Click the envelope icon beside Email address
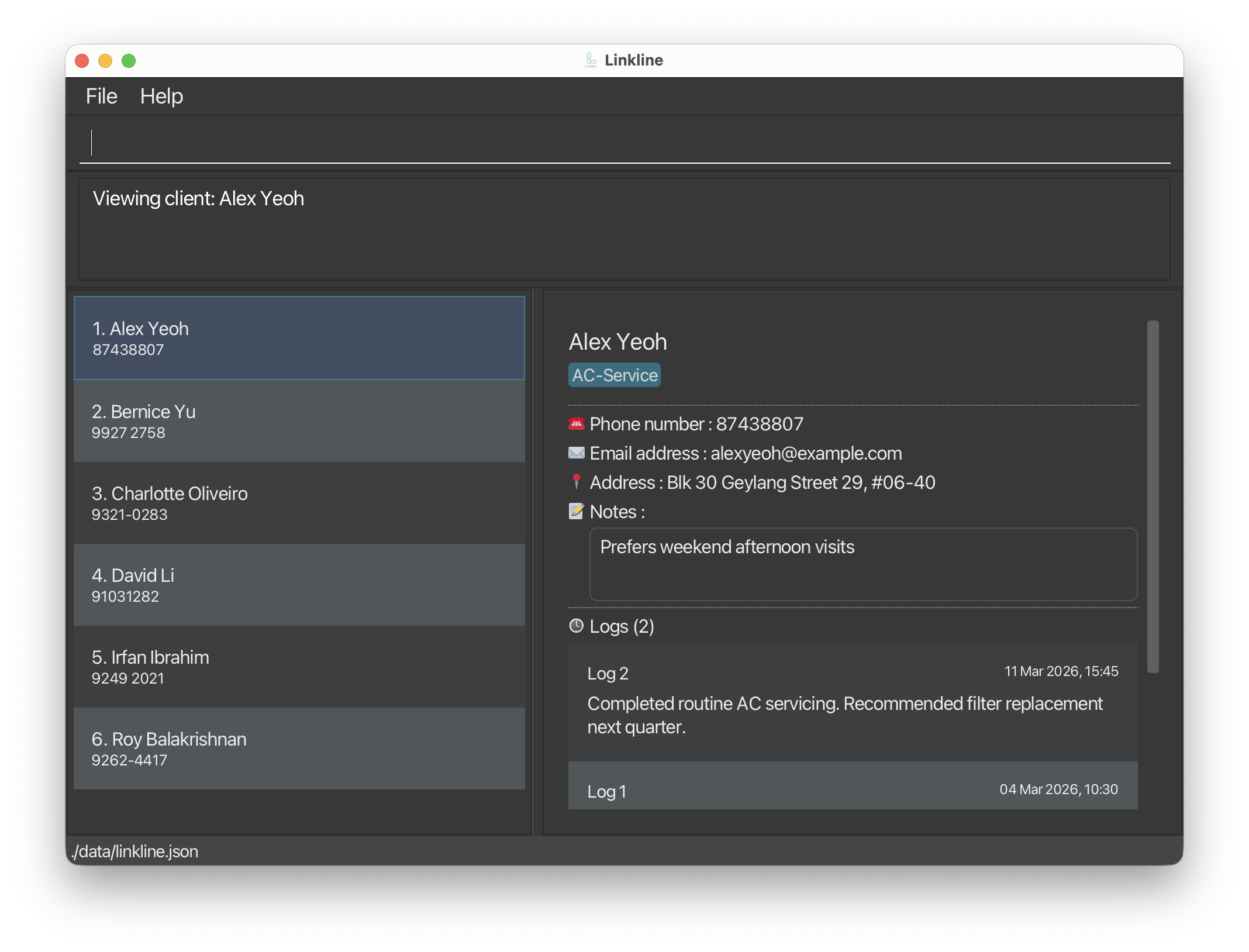The height and width of the screenshot is (952, 1249). [x=576, y=453]
